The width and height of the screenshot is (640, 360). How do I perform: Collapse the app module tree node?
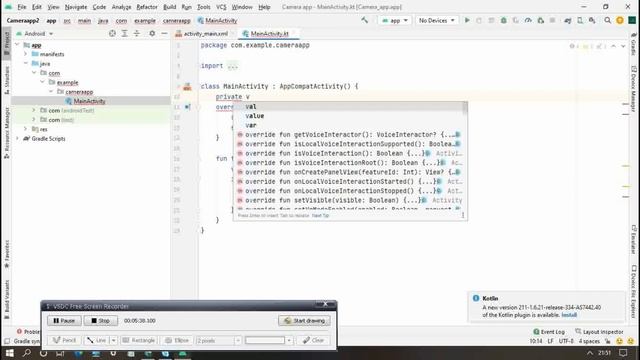17,44
